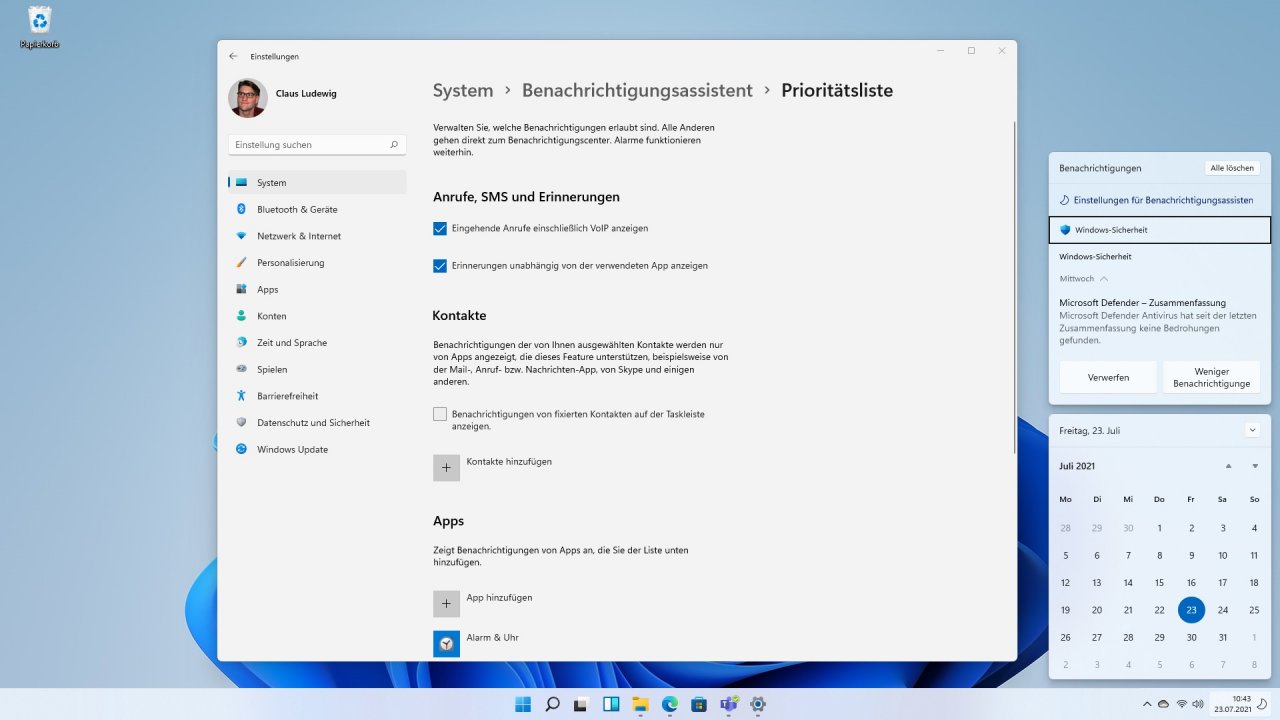Collapse the calendar with the chevron by Freitag, 23. Juli

tap(1253, 430)
